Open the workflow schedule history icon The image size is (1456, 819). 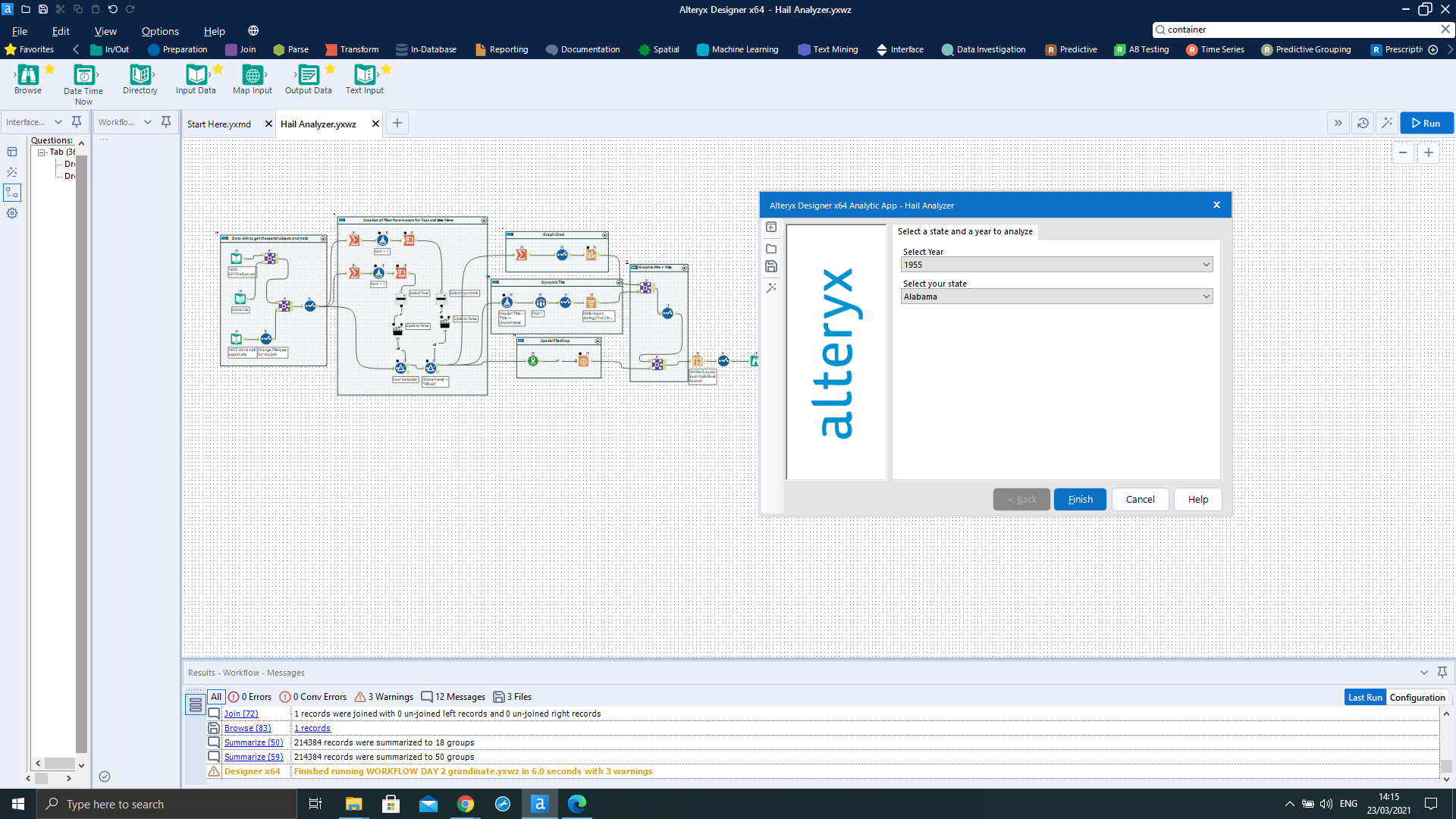tap(1363, 123)
